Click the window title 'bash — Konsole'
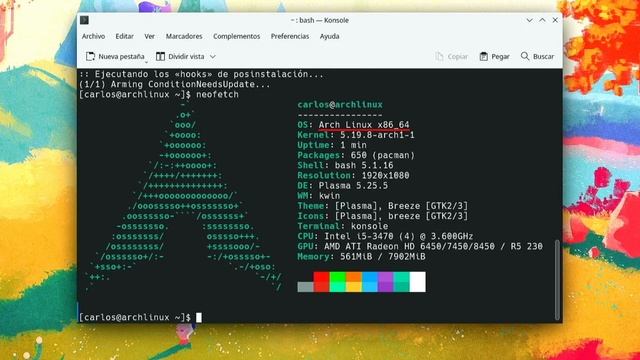The height and width of the screenshot is (360, 640). (x=324, y=20)
